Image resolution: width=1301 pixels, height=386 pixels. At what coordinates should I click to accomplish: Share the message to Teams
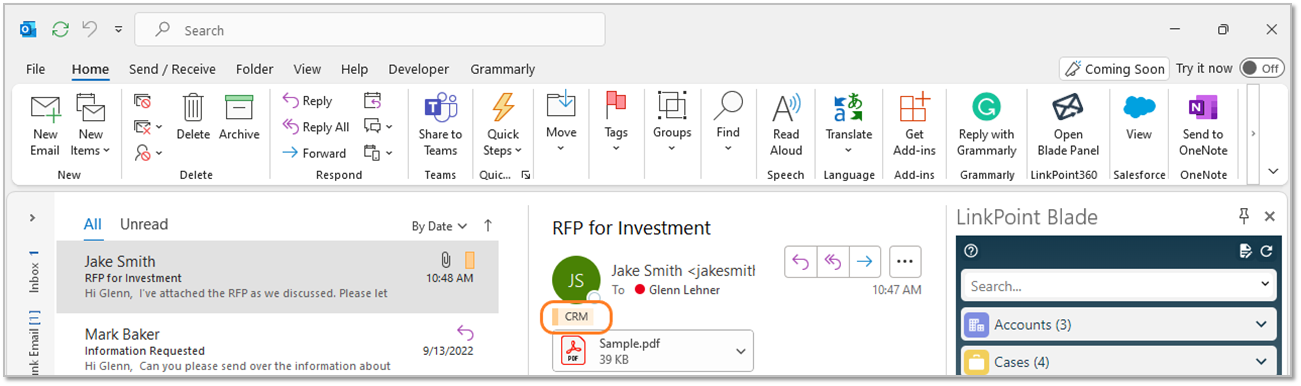click(x=440, y=124)
